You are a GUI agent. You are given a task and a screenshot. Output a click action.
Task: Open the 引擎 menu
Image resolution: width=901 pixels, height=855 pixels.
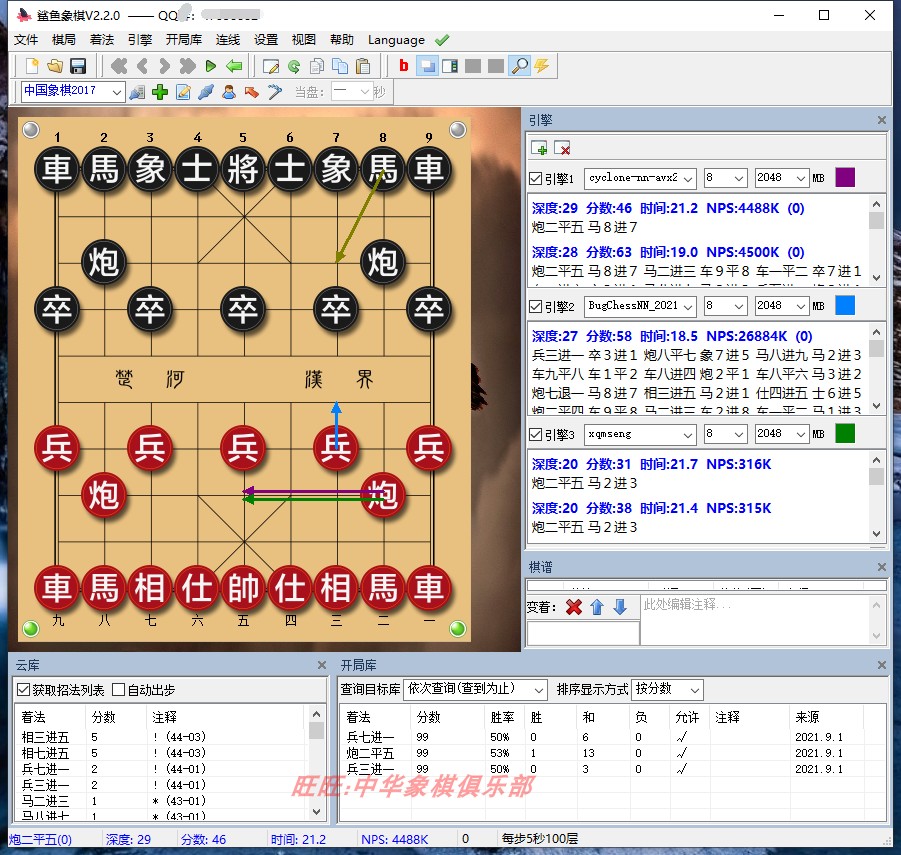click(x=140, y=40)
